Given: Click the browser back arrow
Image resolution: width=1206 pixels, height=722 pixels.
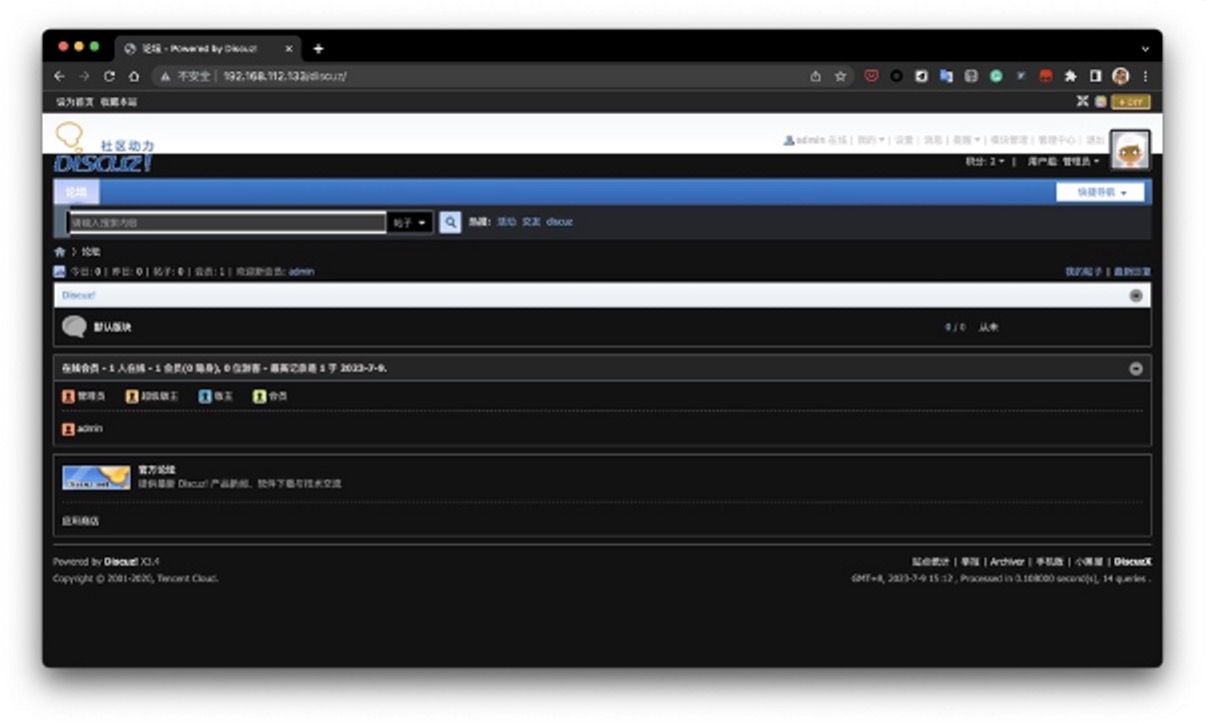Looking at the screenshot, I should pyautogui.click(x=59, y=76).
